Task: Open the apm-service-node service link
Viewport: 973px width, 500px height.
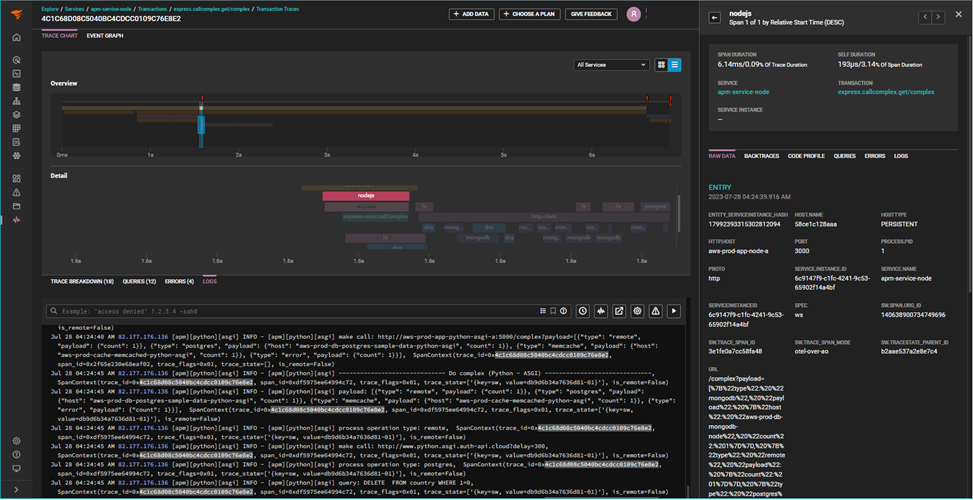Action: tap(743, 92)
